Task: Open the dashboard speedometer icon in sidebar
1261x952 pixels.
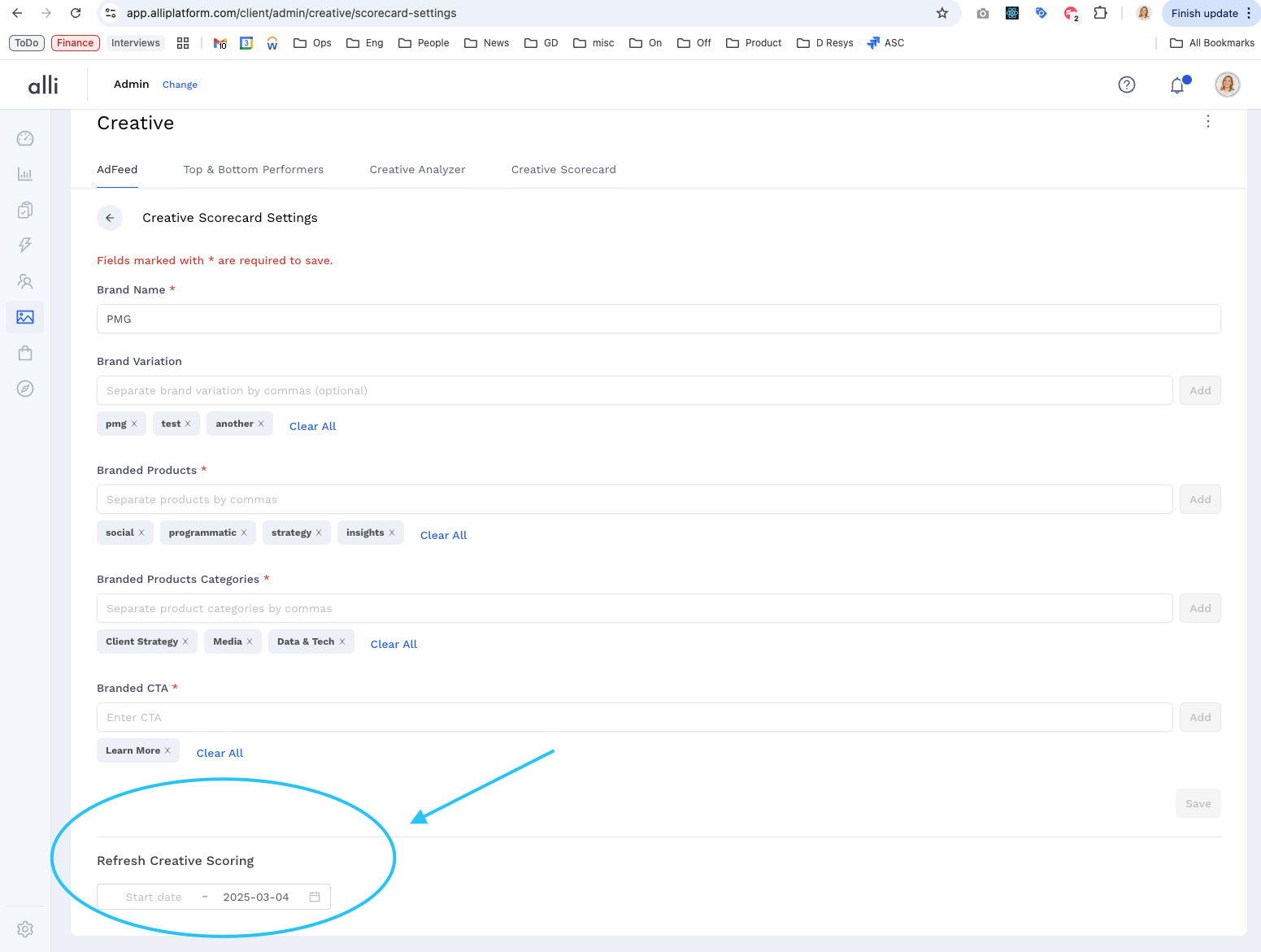Action: pos(25,138)
